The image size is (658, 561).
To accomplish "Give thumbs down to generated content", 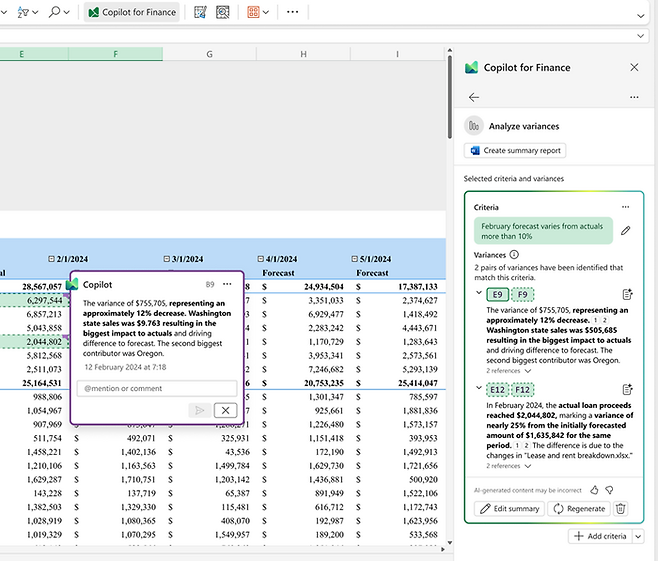I will (x=609, y=490).
